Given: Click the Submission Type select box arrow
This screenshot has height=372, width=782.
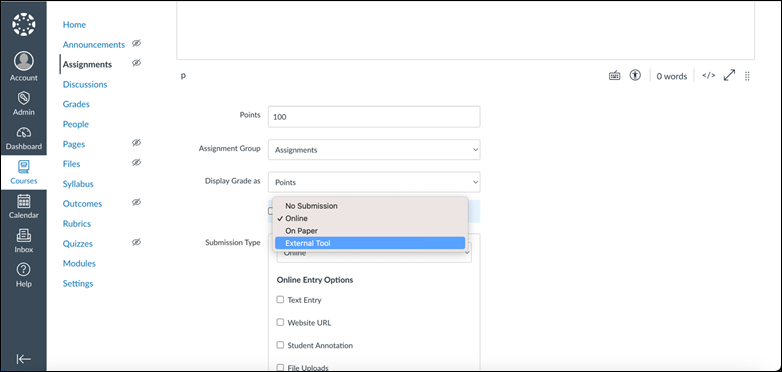Looking at the screenshot, I should coord(467,253).
